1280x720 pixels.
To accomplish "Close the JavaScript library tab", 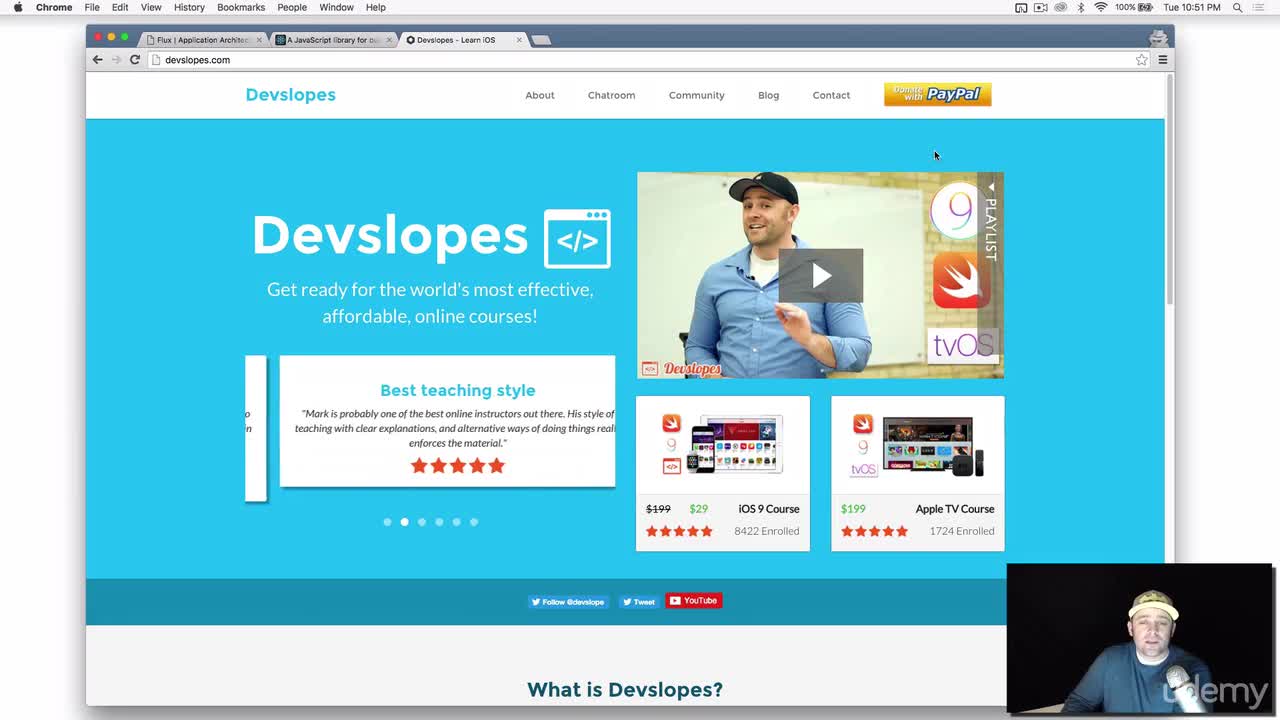I will click(389, 40).
